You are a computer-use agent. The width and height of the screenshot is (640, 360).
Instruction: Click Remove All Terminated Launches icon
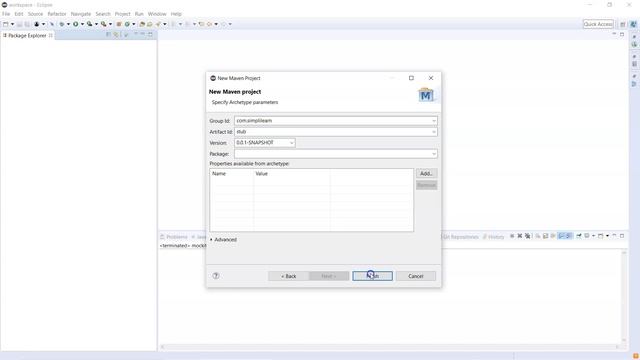(527, 236)
